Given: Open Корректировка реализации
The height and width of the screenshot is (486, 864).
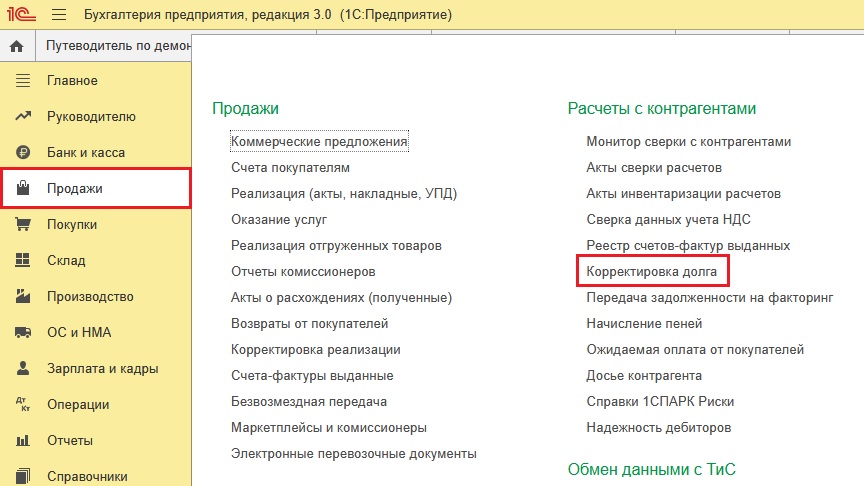Looking at the screenshot, I should (x=316, y=349).
